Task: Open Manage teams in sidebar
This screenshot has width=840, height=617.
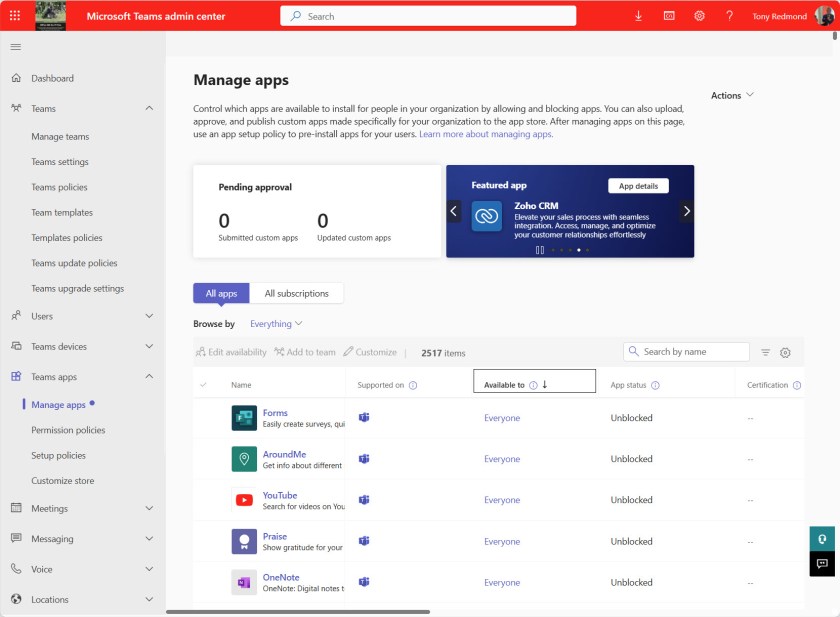Action: click(x=60, y=137)
